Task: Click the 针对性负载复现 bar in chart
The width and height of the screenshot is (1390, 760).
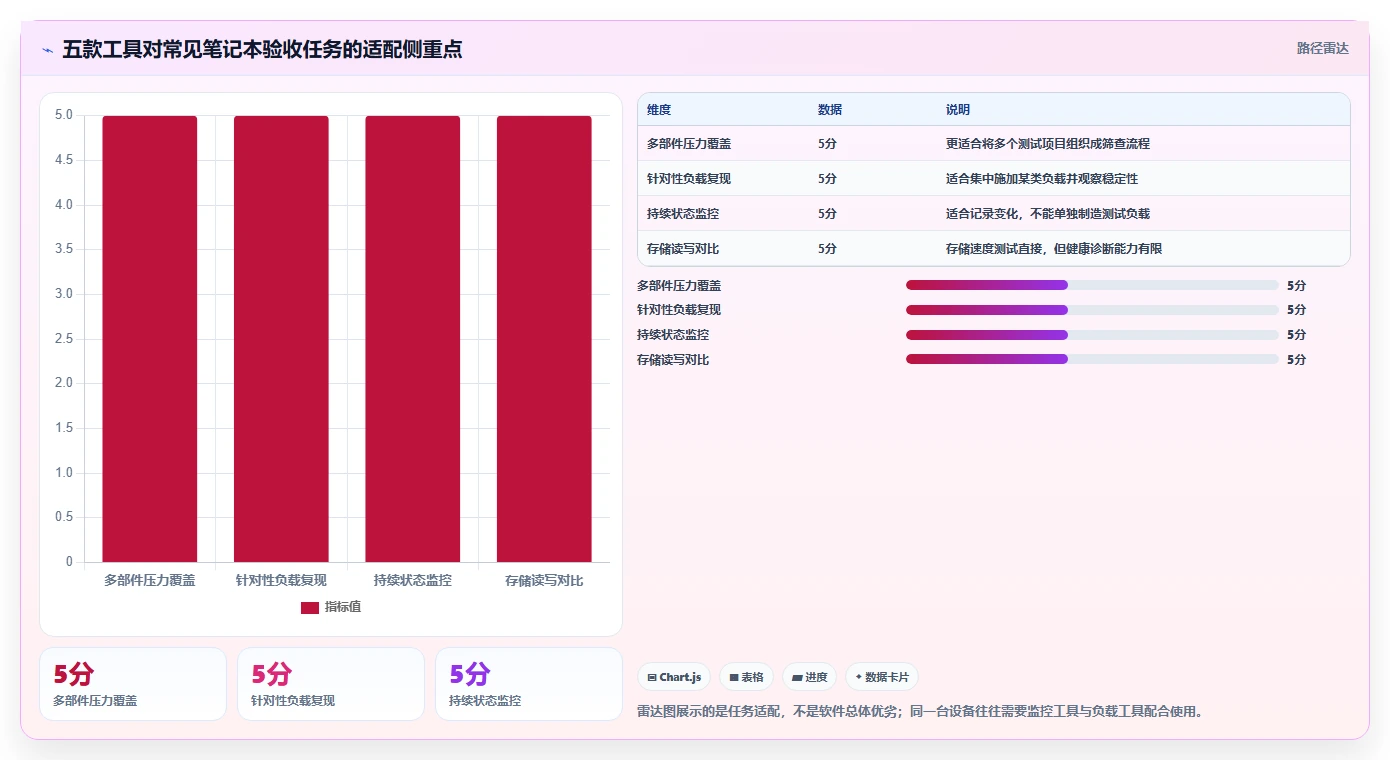Action: pos(281,339)
